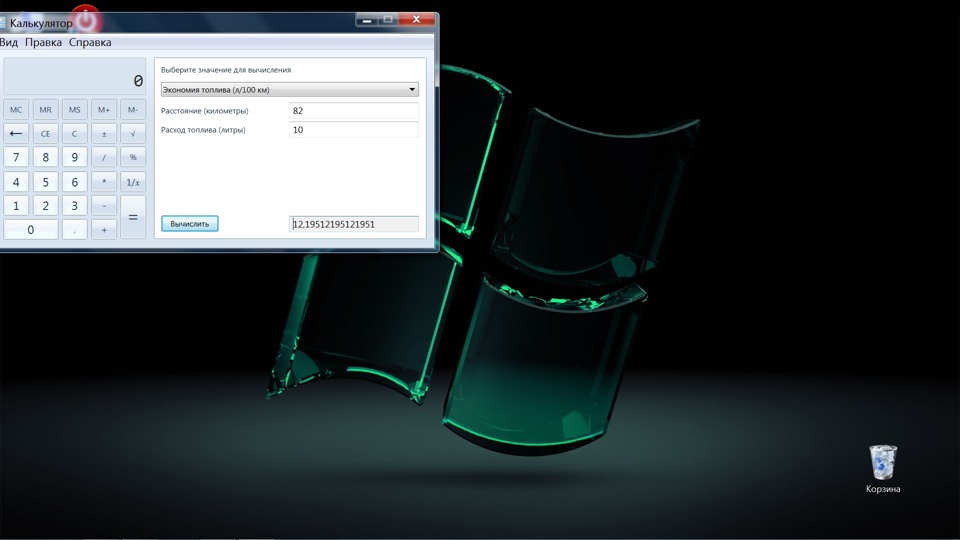Click the square root key
This screenshot has width=960, height=540.
pyautogui.click(x=133, y=133)
